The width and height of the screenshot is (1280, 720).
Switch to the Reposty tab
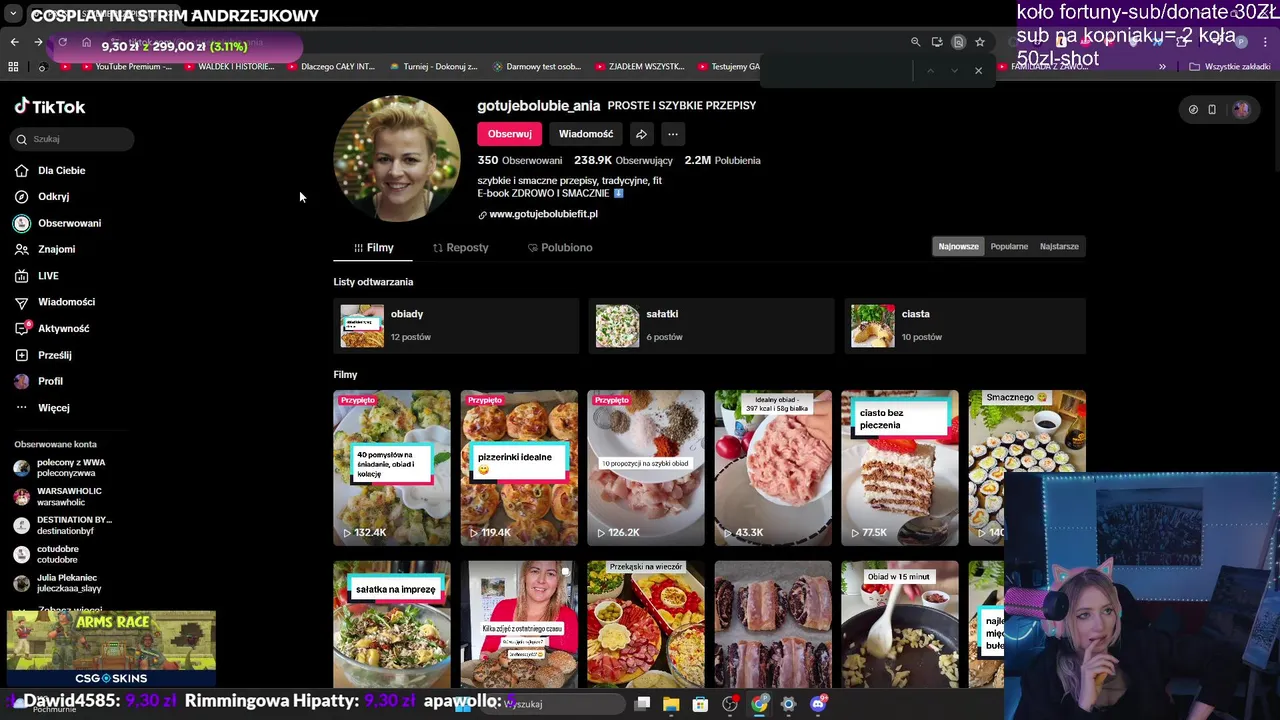tap(460, 247)
